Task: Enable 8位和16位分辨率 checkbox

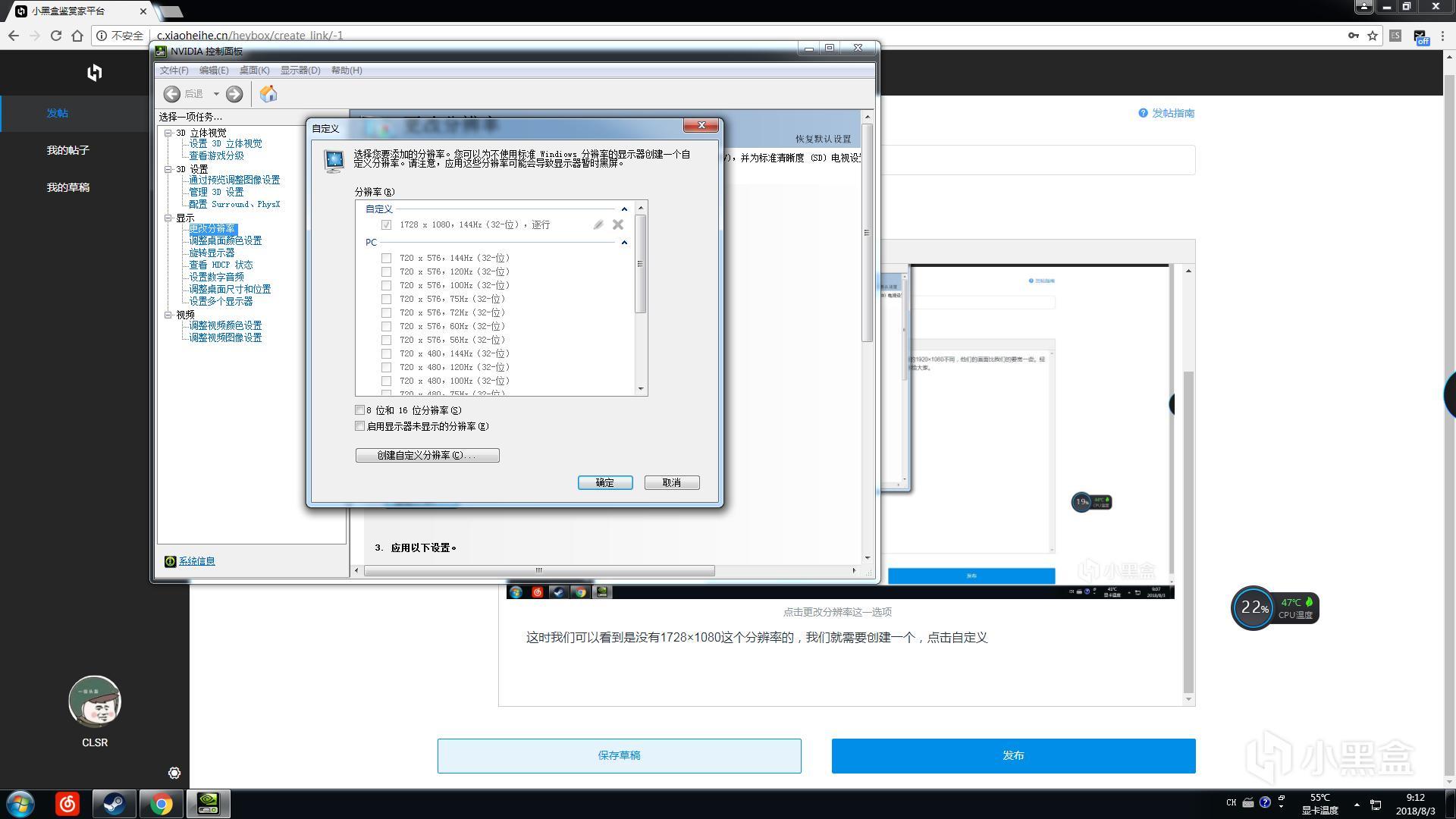Action: pyautogui.click(x=360, y=410)
